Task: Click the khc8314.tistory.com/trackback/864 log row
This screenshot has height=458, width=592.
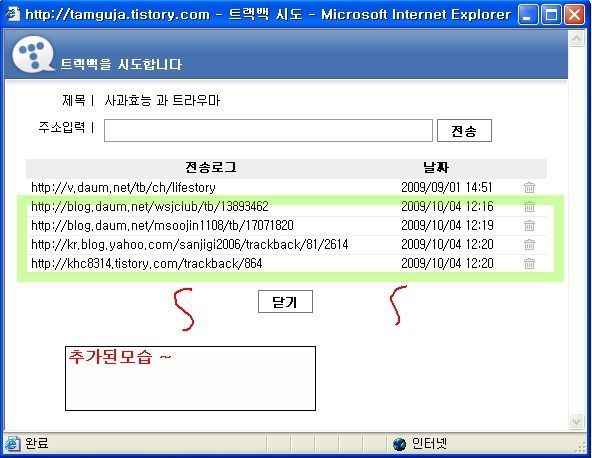Action: click(287, 263)
